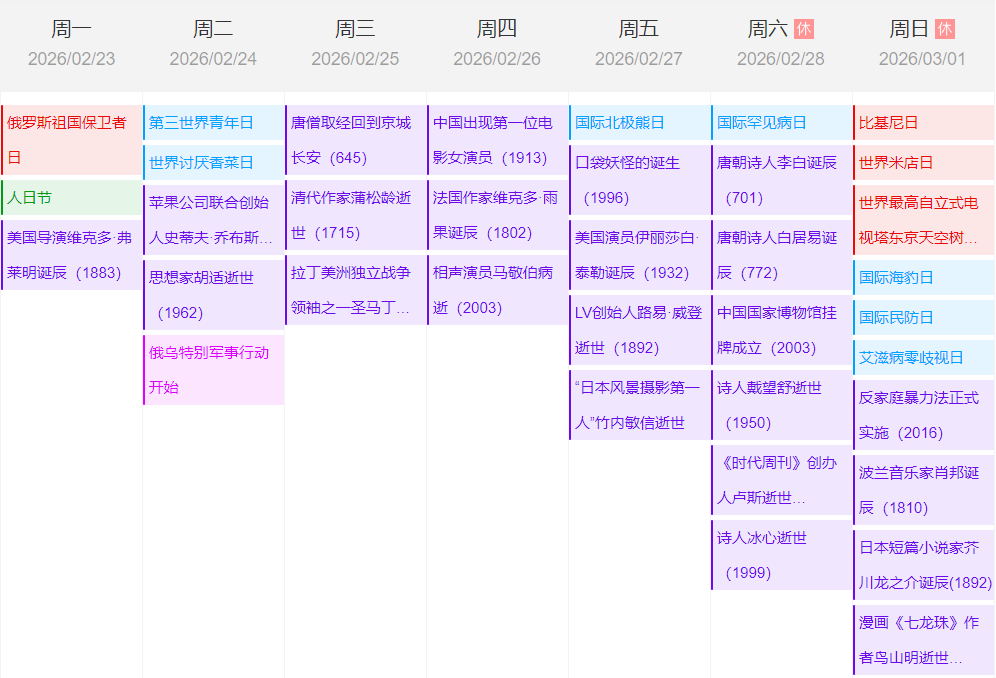Open the 相声演员马敬伯病逝 event

[x=497, y=290]
